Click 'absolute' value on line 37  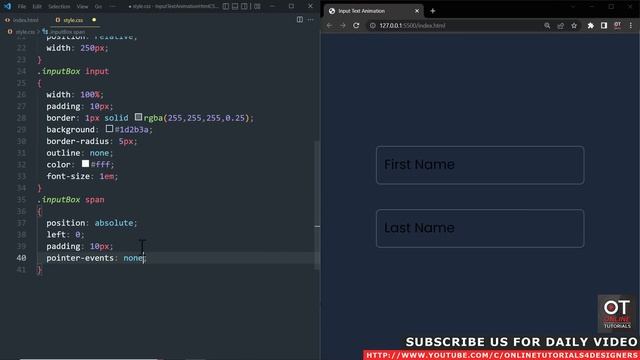(114, 223)
